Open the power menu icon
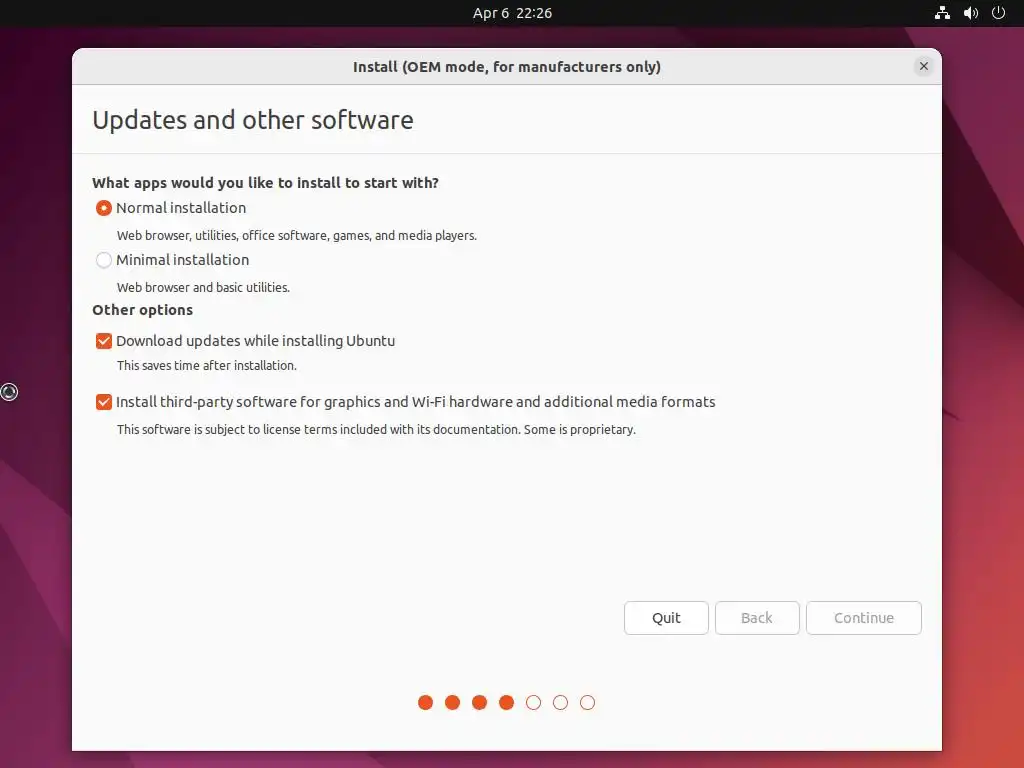This screenshot has width=1024, height=768. click(999, 13)
